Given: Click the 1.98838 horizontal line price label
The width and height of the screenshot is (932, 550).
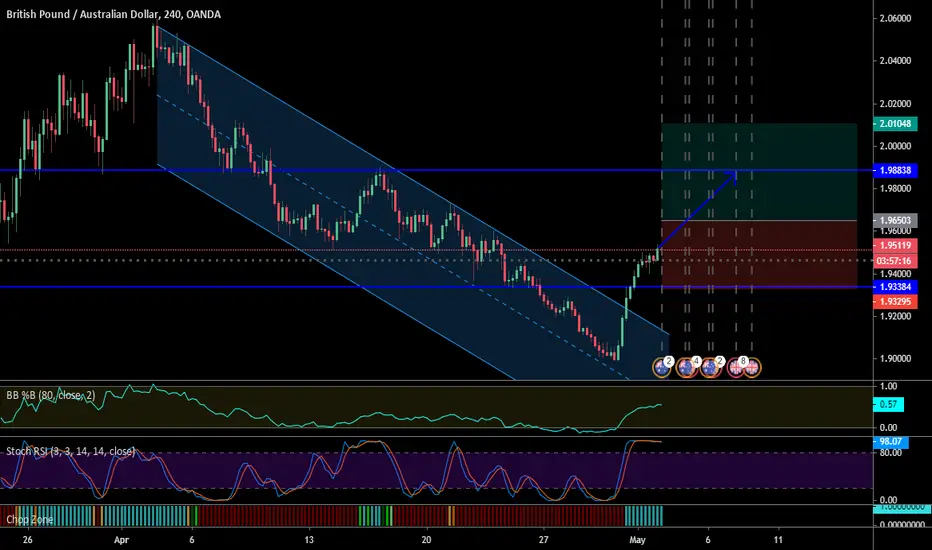Looking at the screenshot, I should (x=895, y=171).
